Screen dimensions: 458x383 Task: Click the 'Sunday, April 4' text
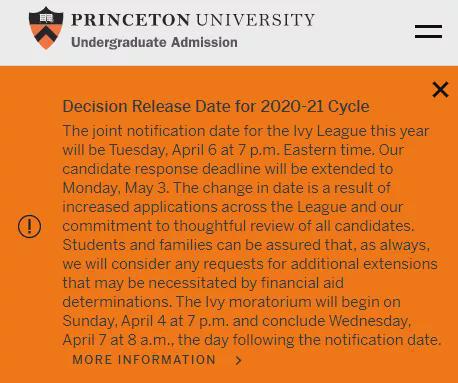(x=114, y=321)
